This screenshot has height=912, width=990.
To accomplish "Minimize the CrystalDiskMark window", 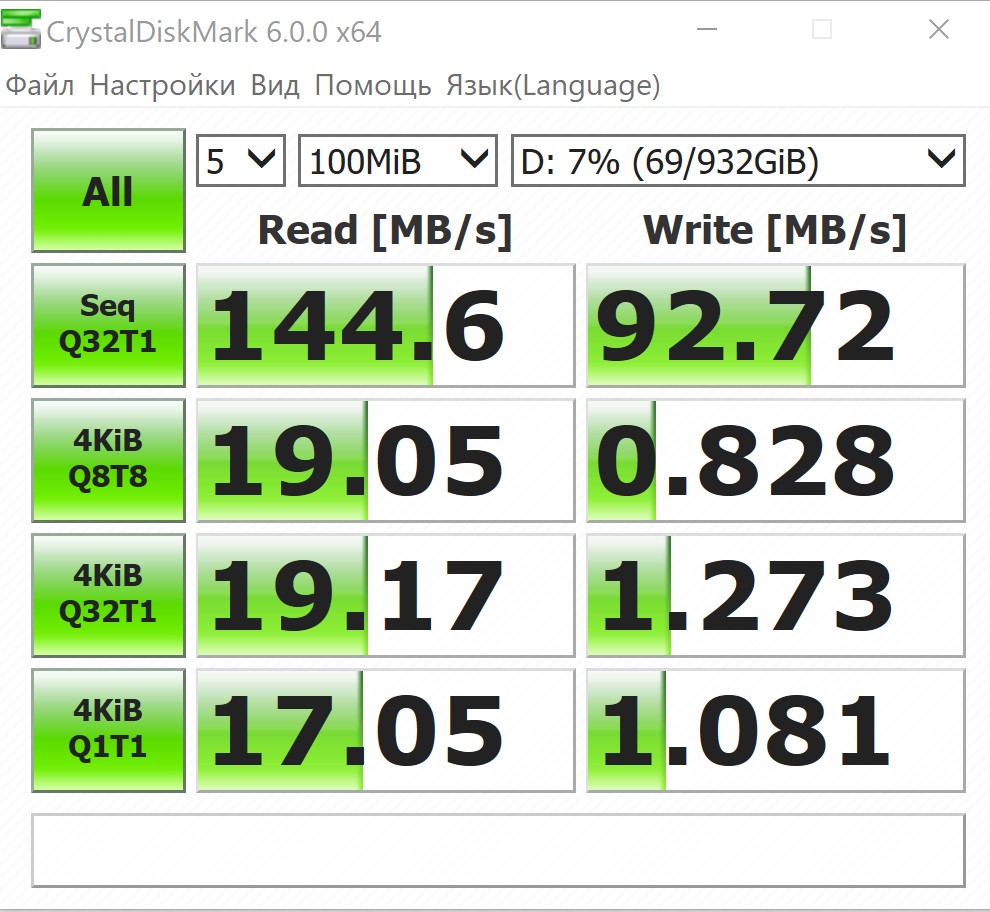I will click(707, 29).
